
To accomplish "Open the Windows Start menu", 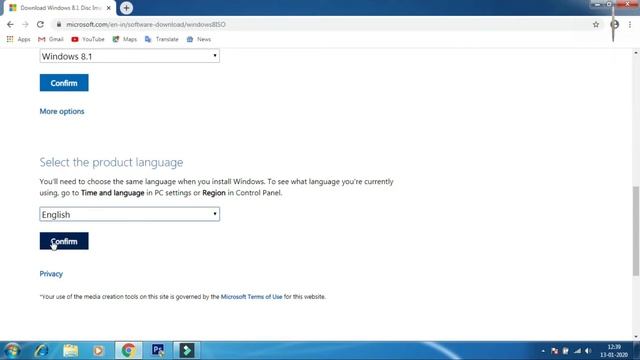I will 12,350.
